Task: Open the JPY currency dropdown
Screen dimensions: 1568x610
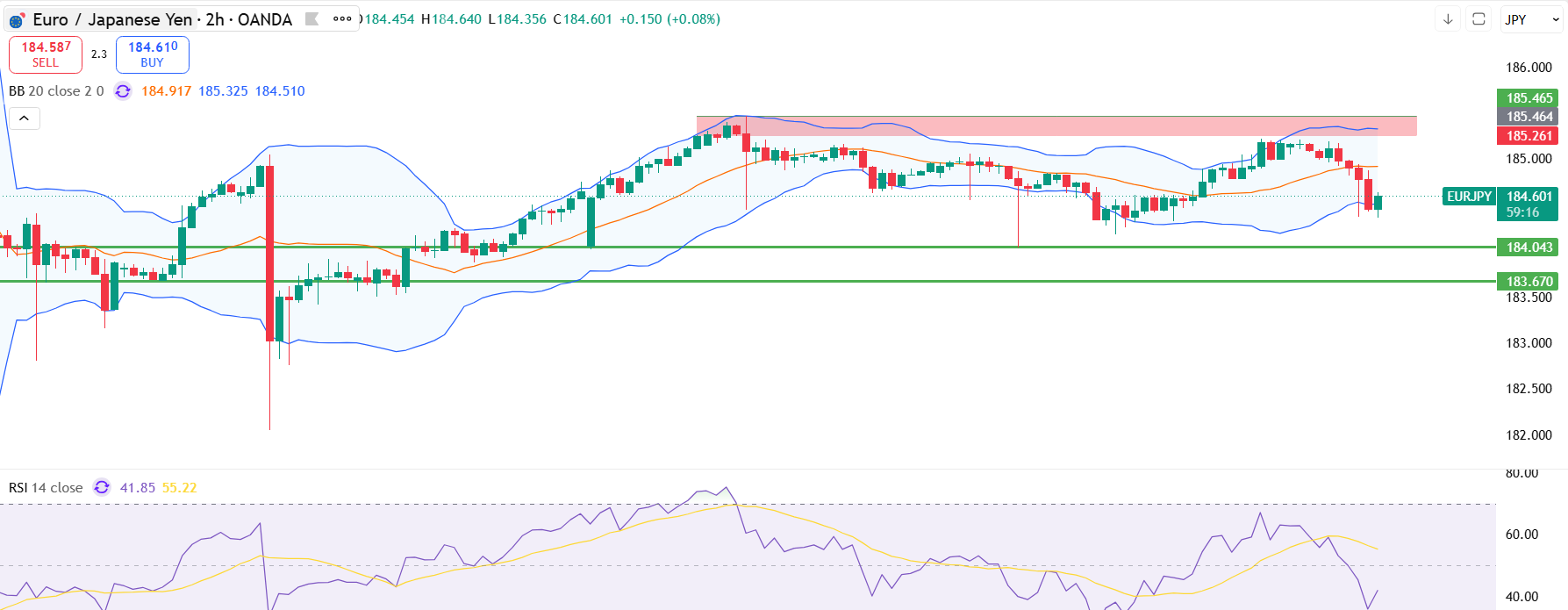Action: coord(1532,19)
